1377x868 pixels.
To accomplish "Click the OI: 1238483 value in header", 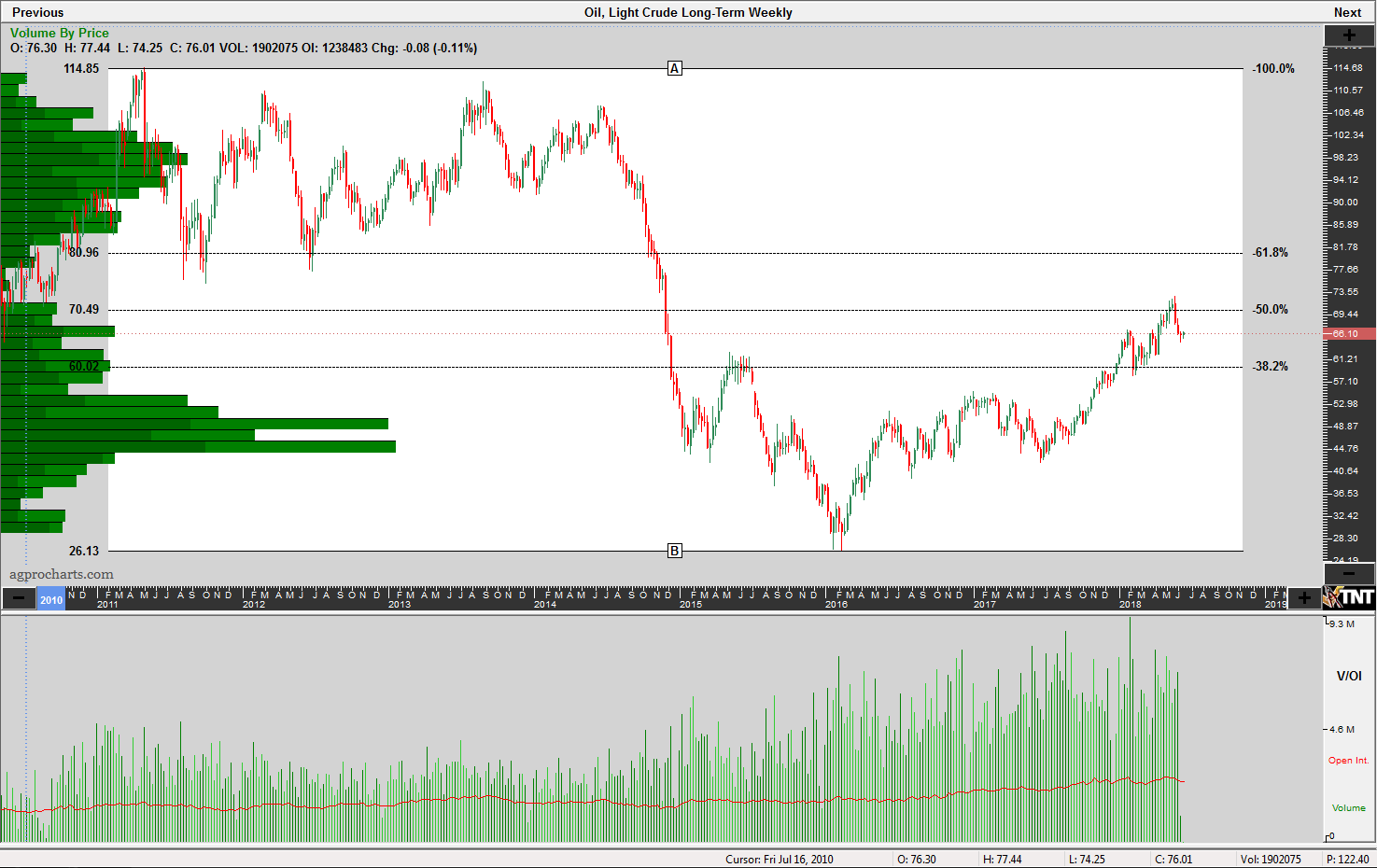I will (334, 48).
